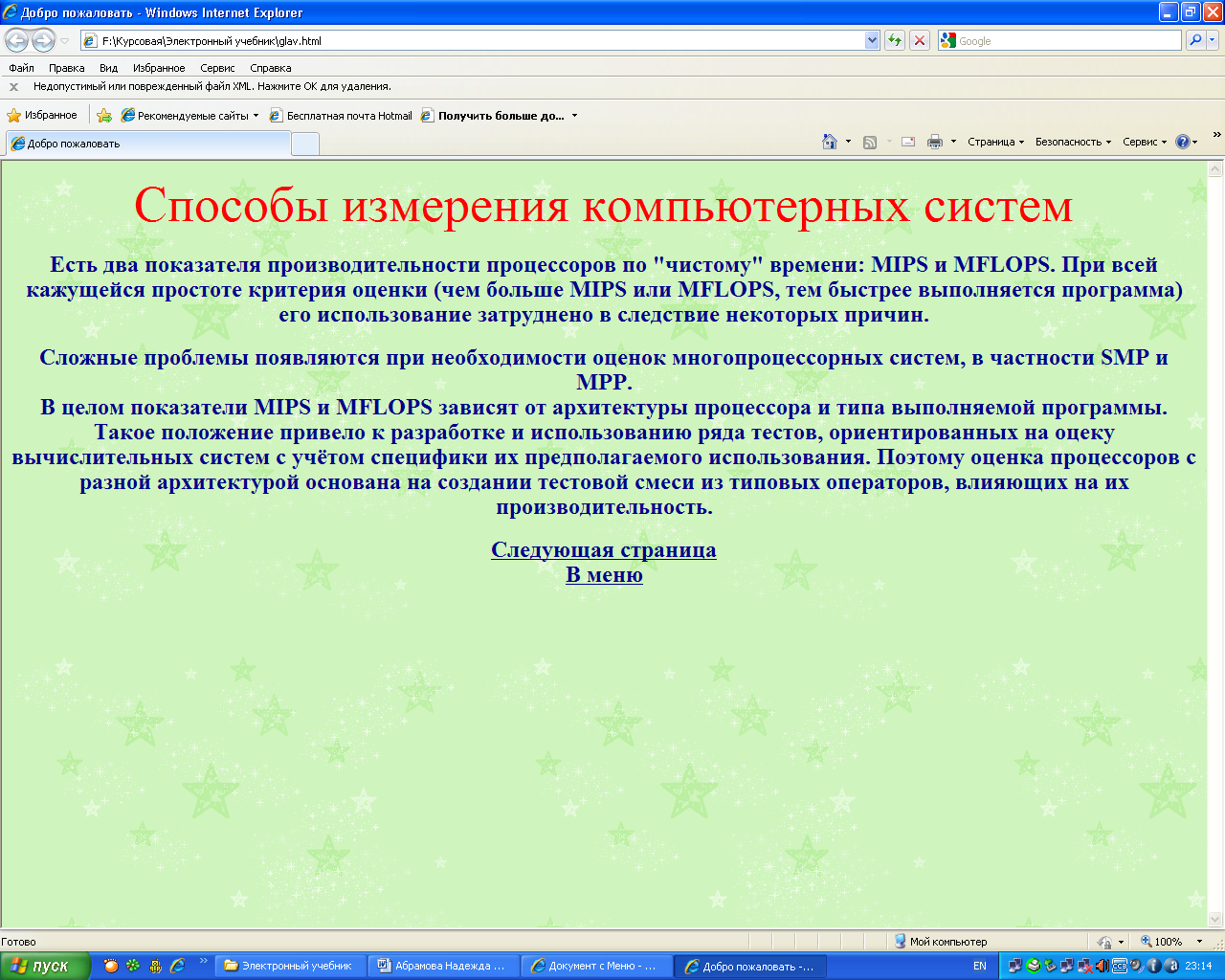This screenshot has height=980, width=1225.
Task: Click the blue info circle tray icon
Action: point(1153,966)
